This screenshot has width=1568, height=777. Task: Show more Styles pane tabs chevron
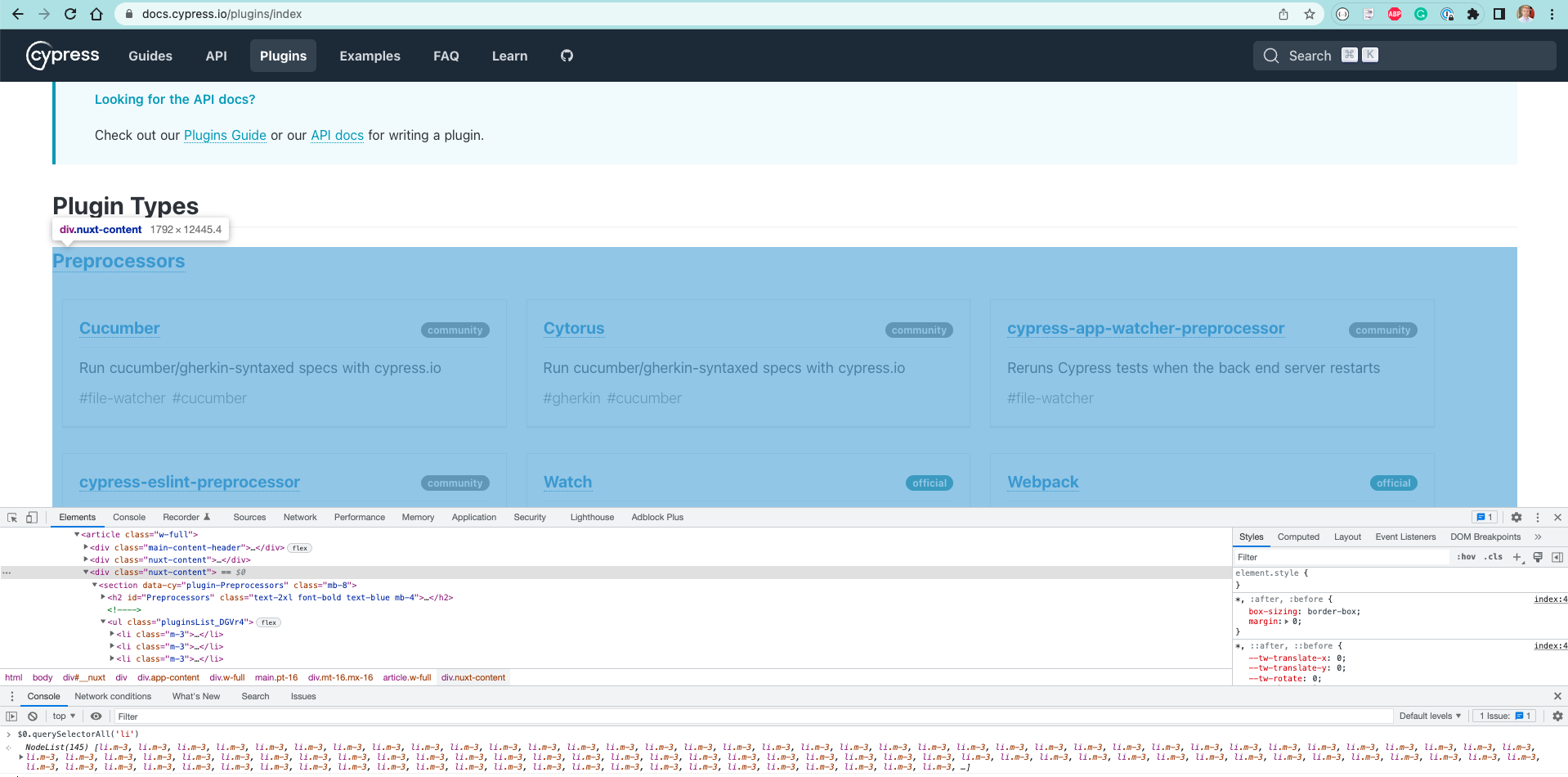pos(1538,537)
